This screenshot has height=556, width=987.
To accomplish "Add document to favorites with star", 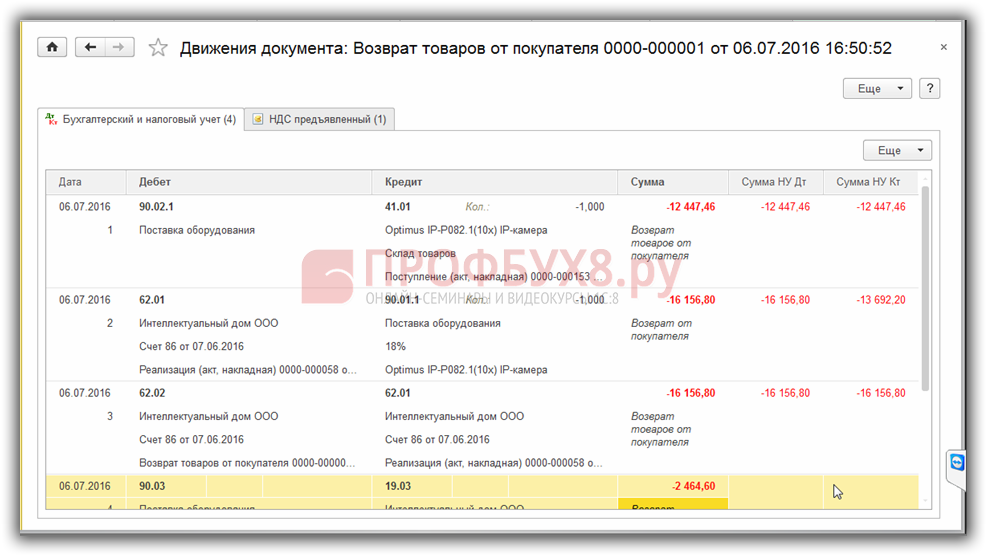I will (x=157, y=48).
